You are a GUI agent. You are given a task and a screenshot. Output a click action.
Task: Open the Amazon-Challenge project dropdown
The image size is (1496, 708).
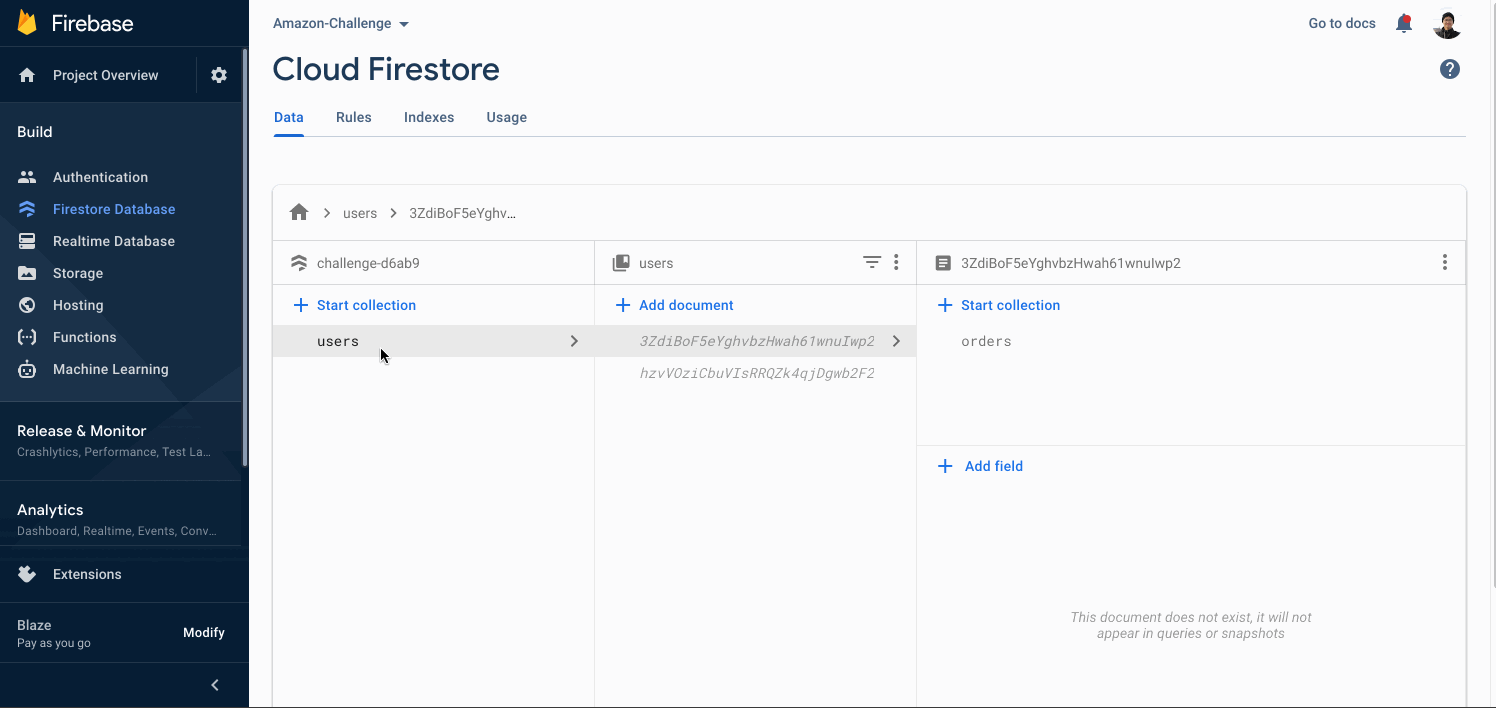[341, 23]
